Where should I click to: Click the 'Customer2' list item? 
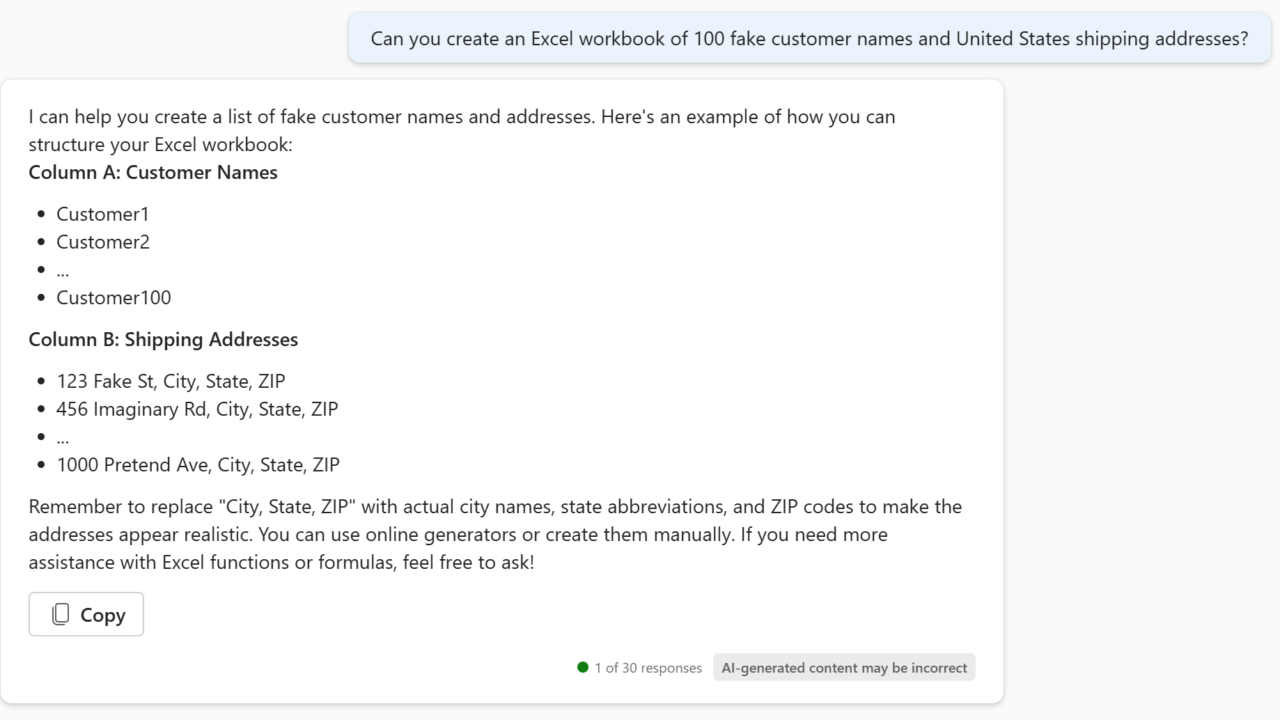pyautogui.click(x=103, y=242)
